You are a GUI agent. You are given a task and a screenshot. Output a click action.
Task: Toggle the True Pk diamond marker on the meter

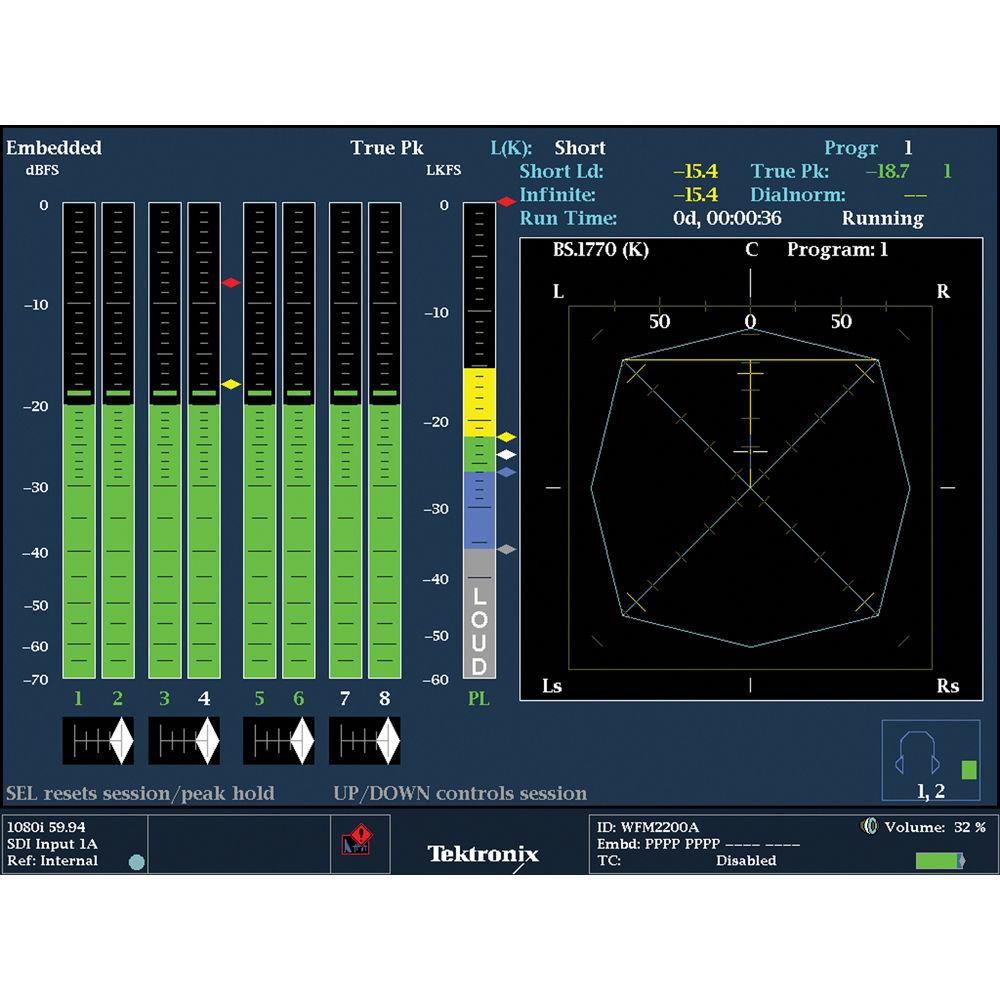pyautogui.click(x=506, y=202)
